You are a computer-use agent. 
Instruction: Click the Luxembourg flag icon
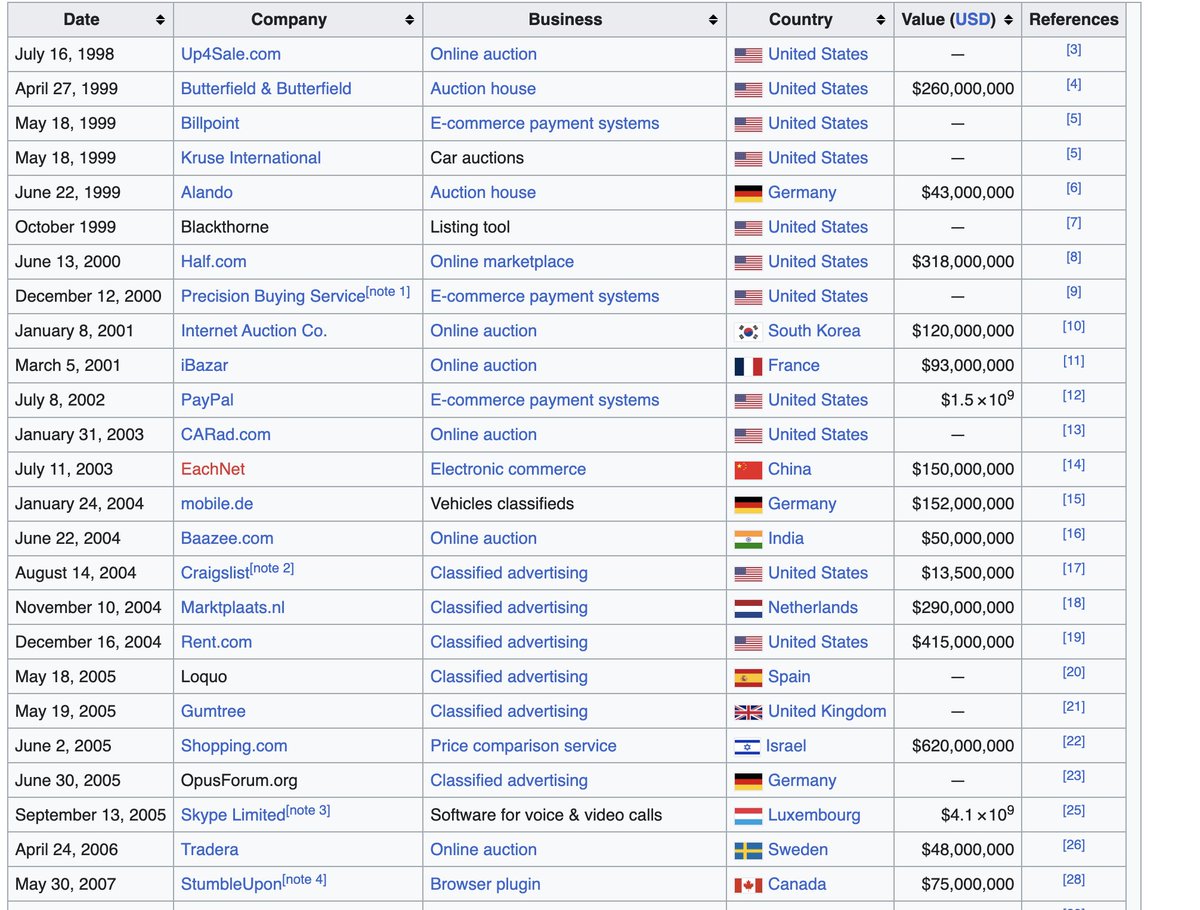(x=748, y=815)
